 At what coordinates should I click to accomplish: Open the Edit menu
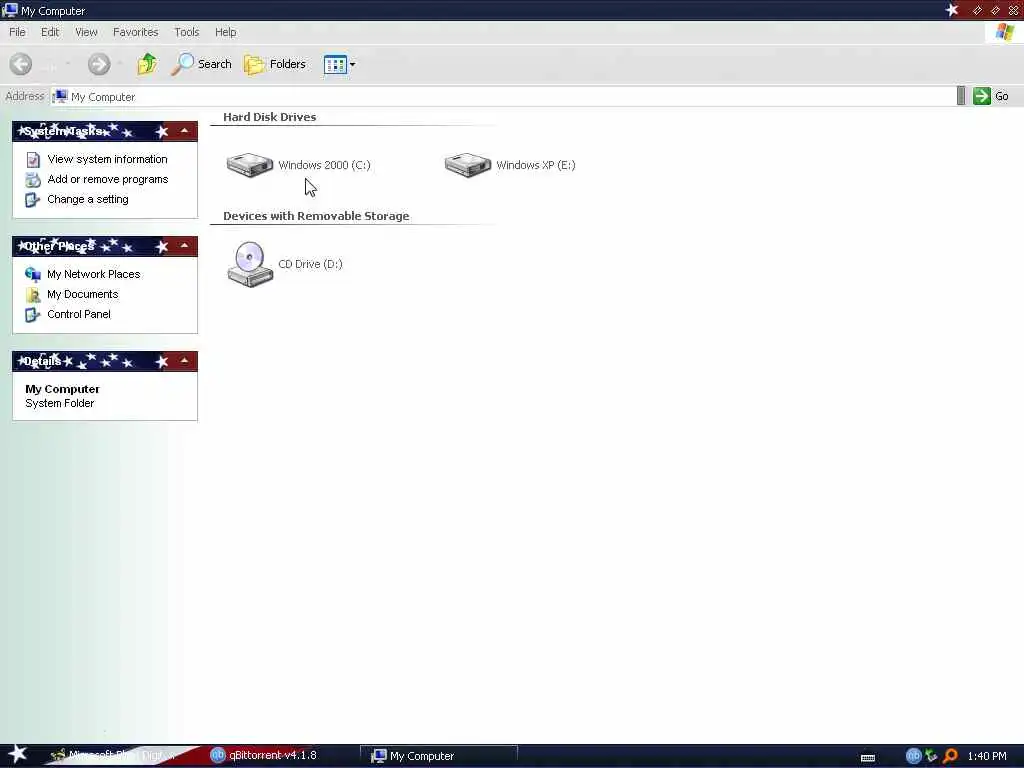click(50, 32)
